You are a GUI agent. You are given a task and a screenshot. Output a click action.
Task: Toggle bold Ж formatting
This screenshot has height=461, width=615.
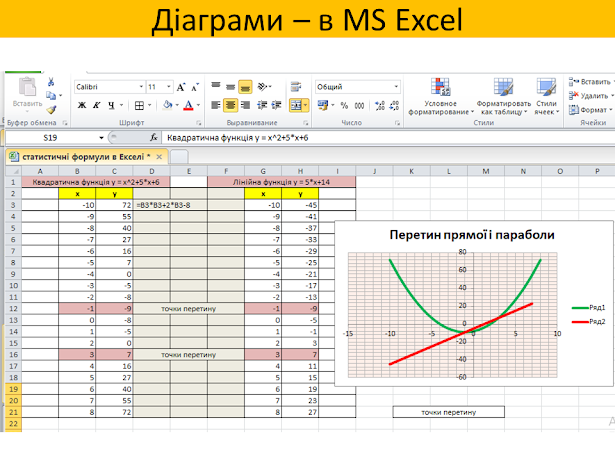tap(82, 105)
